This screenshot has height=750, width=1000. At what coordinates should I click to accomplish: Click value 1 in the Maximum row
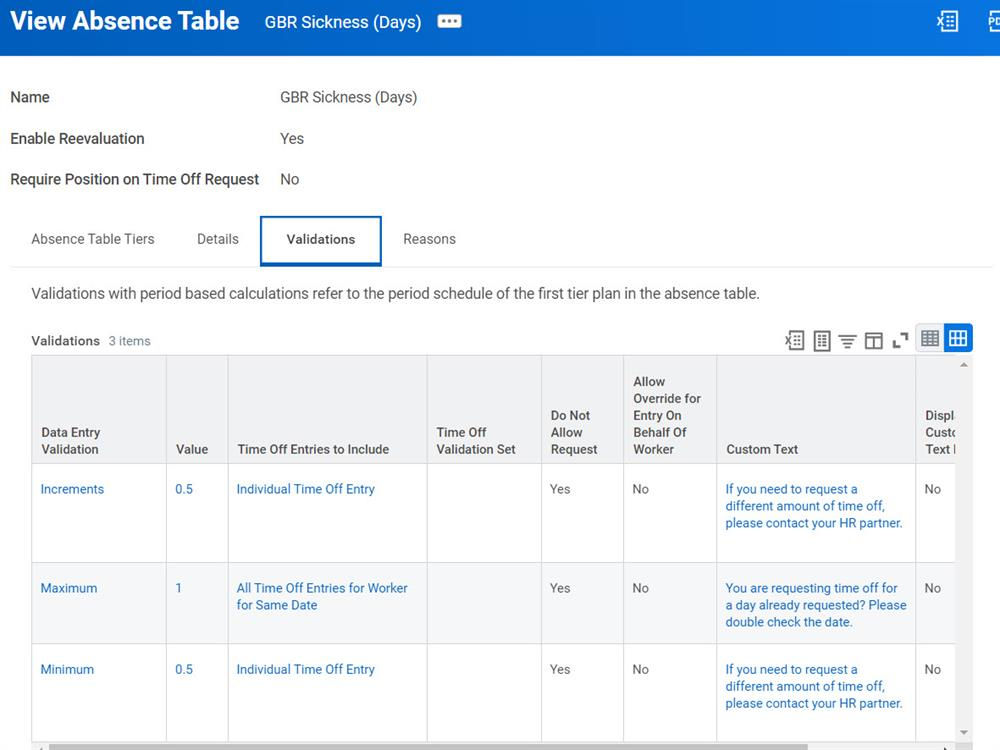[179, 588]
